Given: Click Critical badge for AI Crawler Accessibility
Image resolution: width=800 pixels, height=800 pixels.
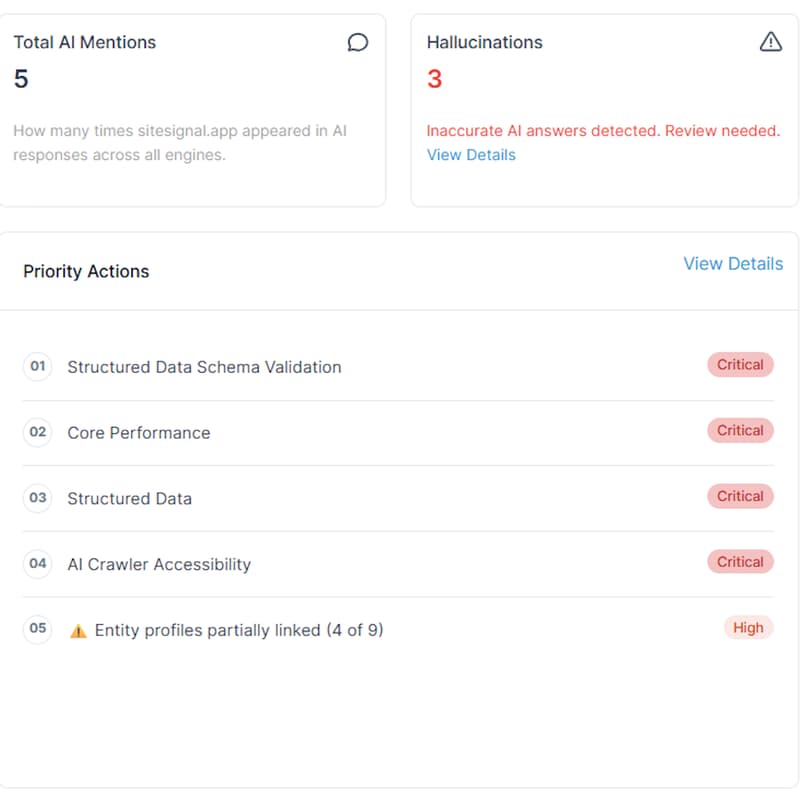Looking at the screenshot, I should 740,562.
